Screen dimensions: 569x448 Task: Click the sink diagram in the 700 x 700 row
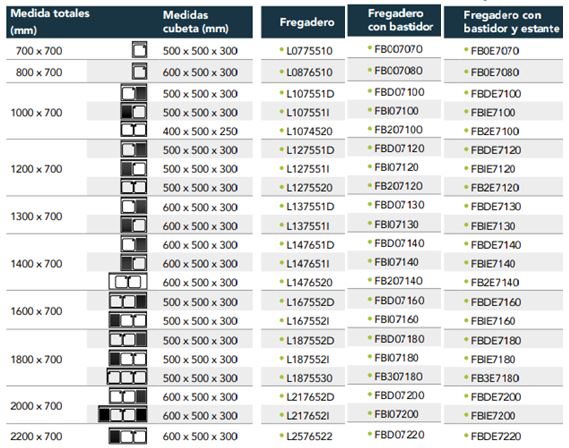point(139,50)
